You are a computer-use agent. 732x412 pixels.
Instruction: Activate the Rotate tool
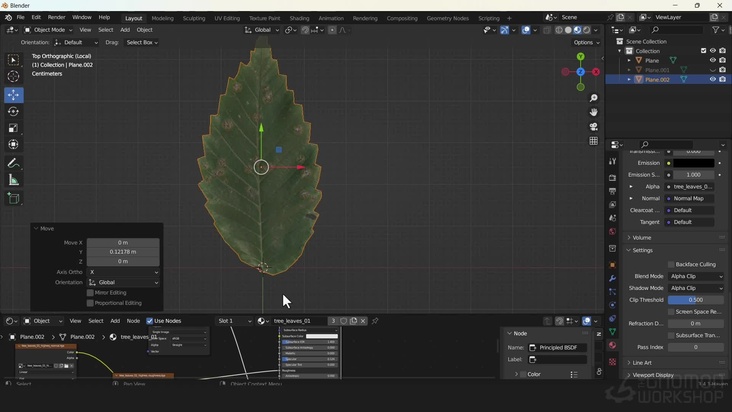pyautogui.click(x=13, y=112)
